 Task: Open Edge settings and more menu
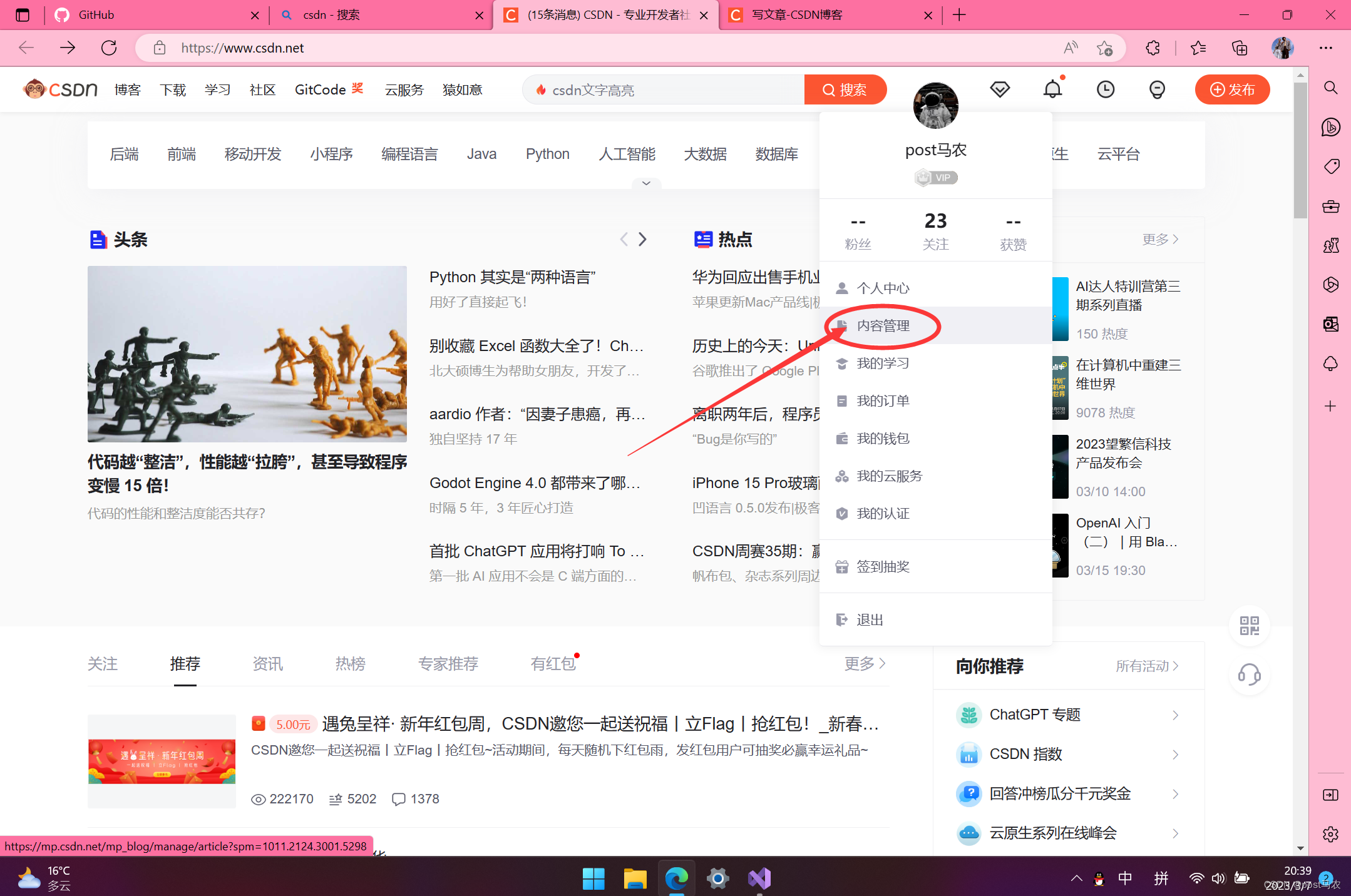pos(1326,48)
